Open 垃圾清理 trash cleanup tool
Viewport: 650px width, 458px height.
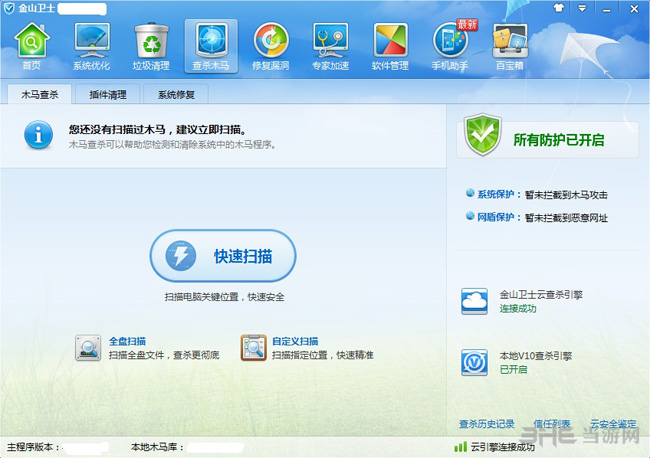pos(152,45)
